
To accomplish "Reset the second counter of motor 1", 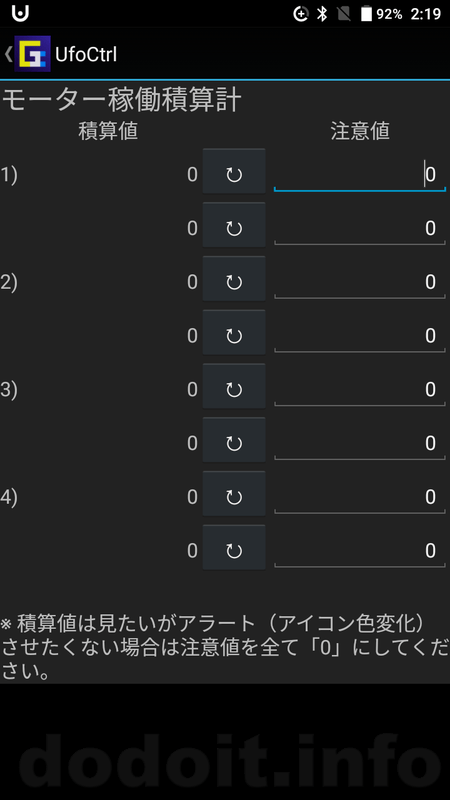I will click(234, 225).
